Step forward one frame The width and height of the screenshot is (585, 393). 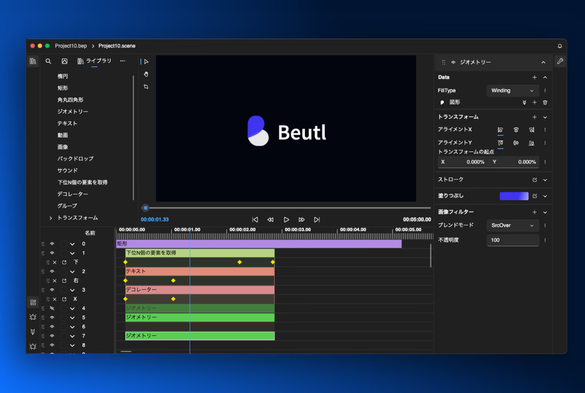click(x=301, y=219)
